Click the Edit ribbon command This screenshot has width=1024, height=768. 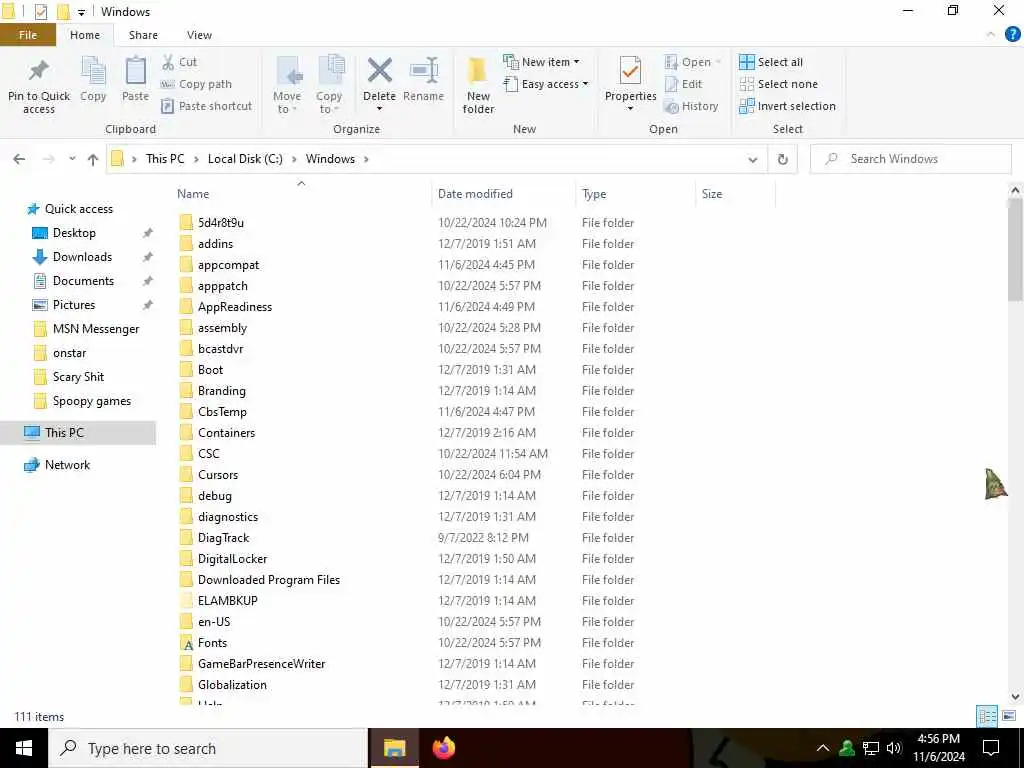coord(683,84)
